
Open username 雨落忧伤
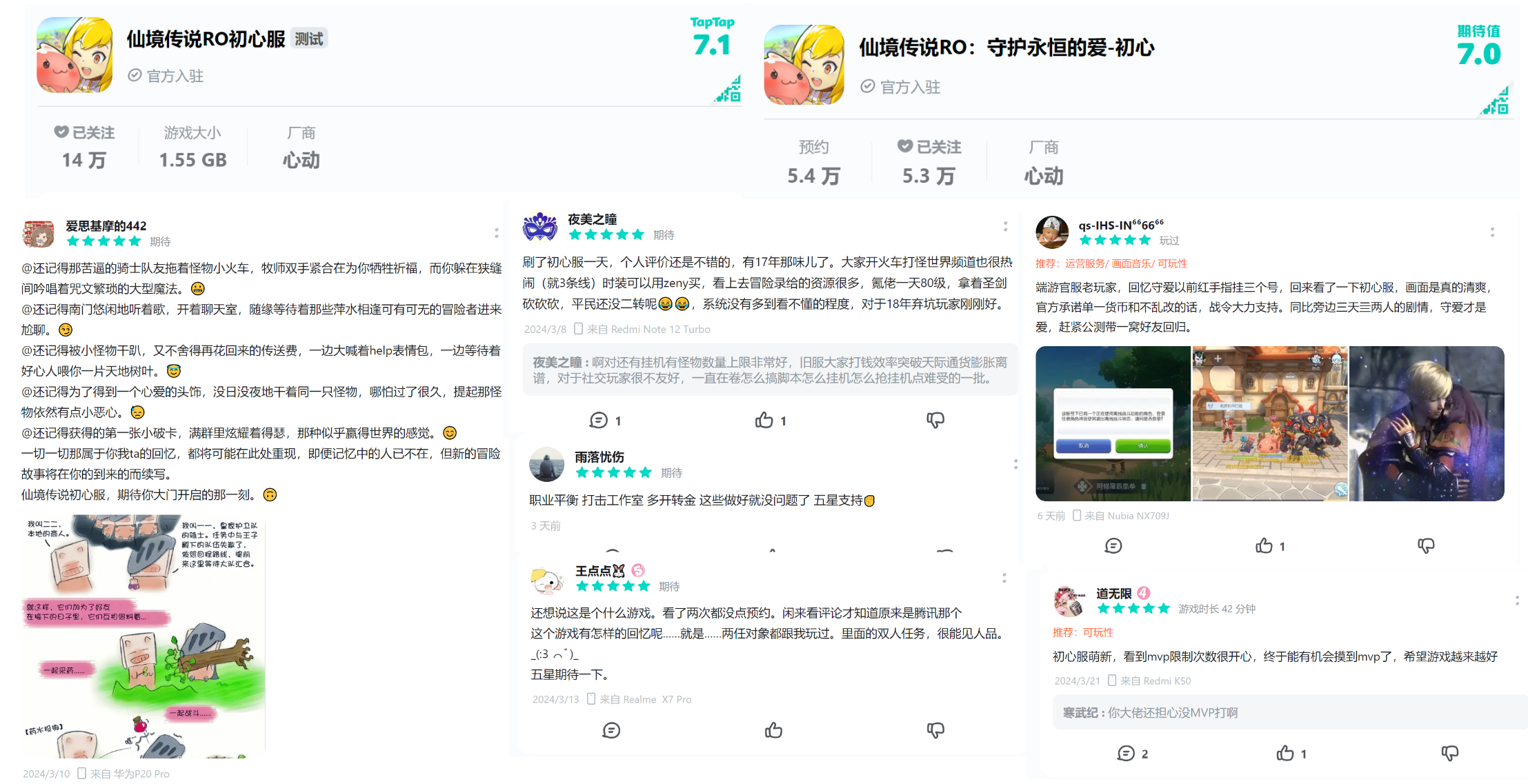coord(599,457)
